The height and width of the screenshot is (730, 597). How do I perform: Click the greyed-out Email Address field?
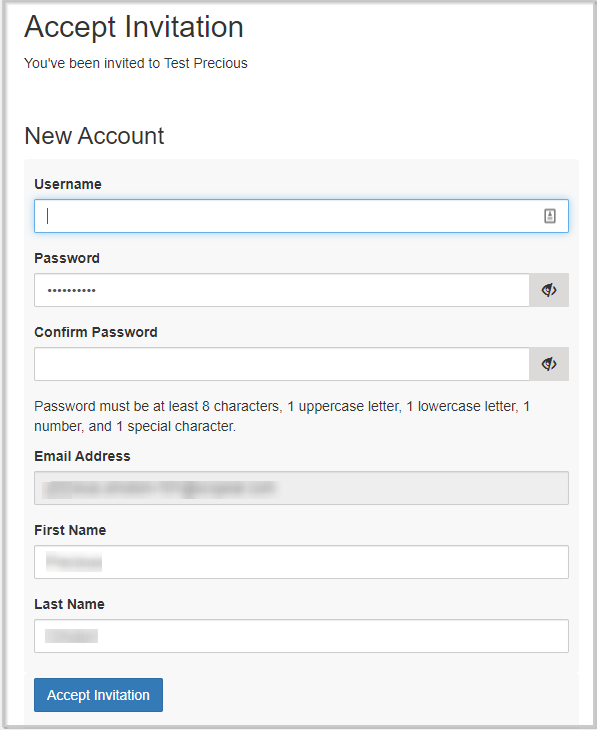click(x=301, y=488)
